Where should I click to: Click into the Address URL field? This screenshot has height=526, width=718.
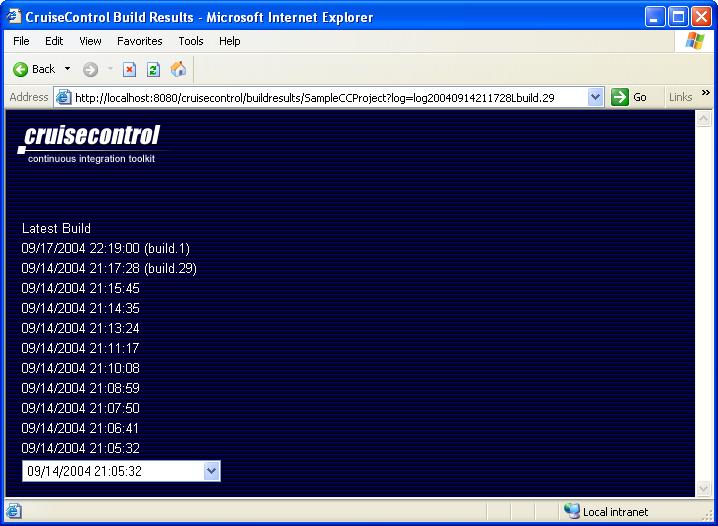click(x=329, y=98)
